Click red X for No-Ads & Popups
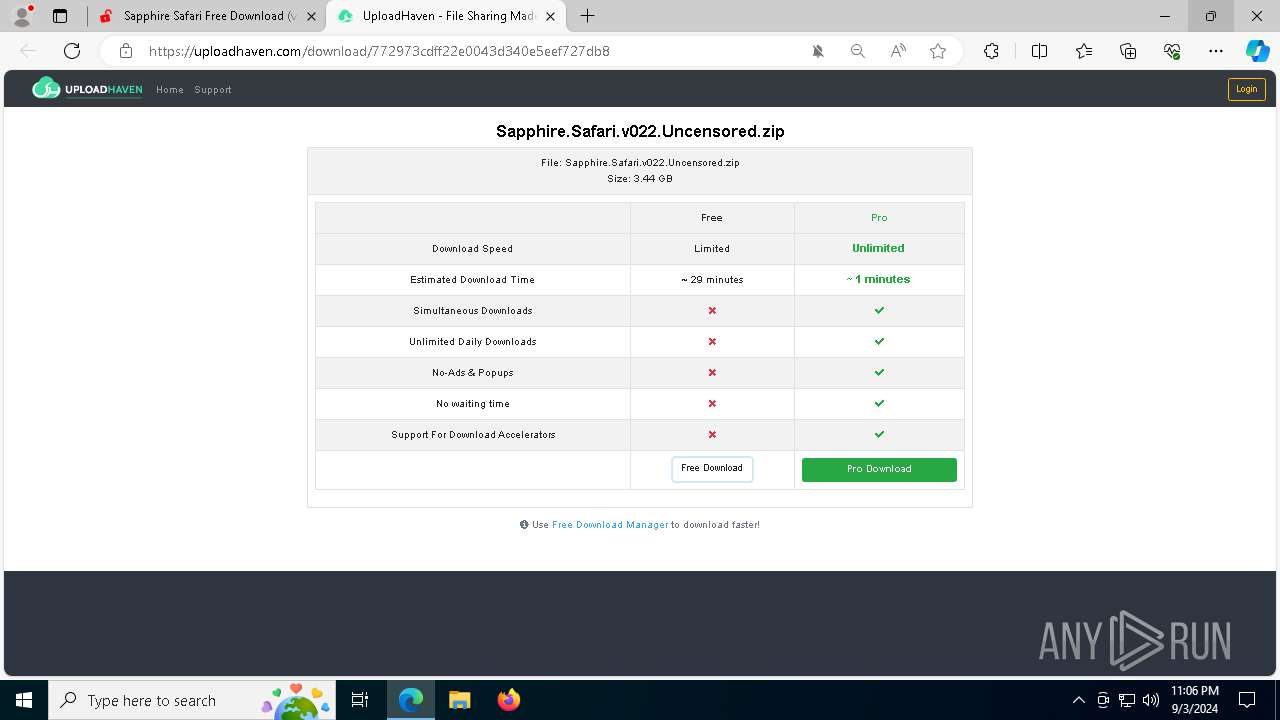The image size is (1280, 720). coord(712,373)
